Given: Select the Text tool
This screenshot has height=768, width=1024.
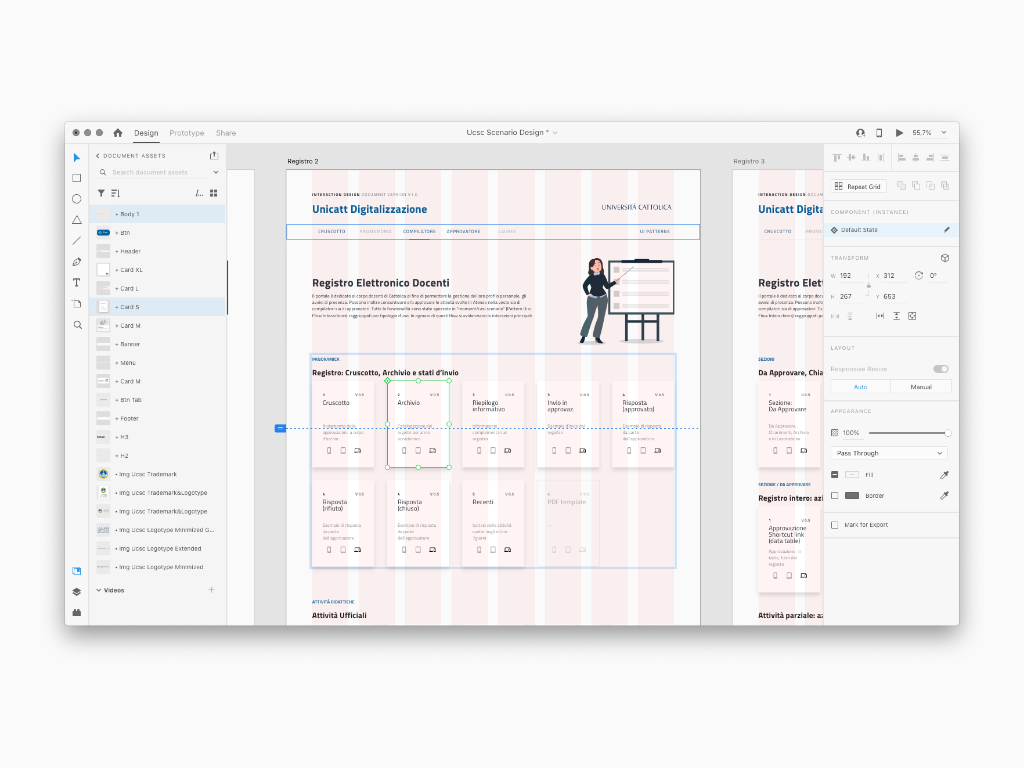Looking at the screenshot, I should pyautogui.click(x=76, y=283).
